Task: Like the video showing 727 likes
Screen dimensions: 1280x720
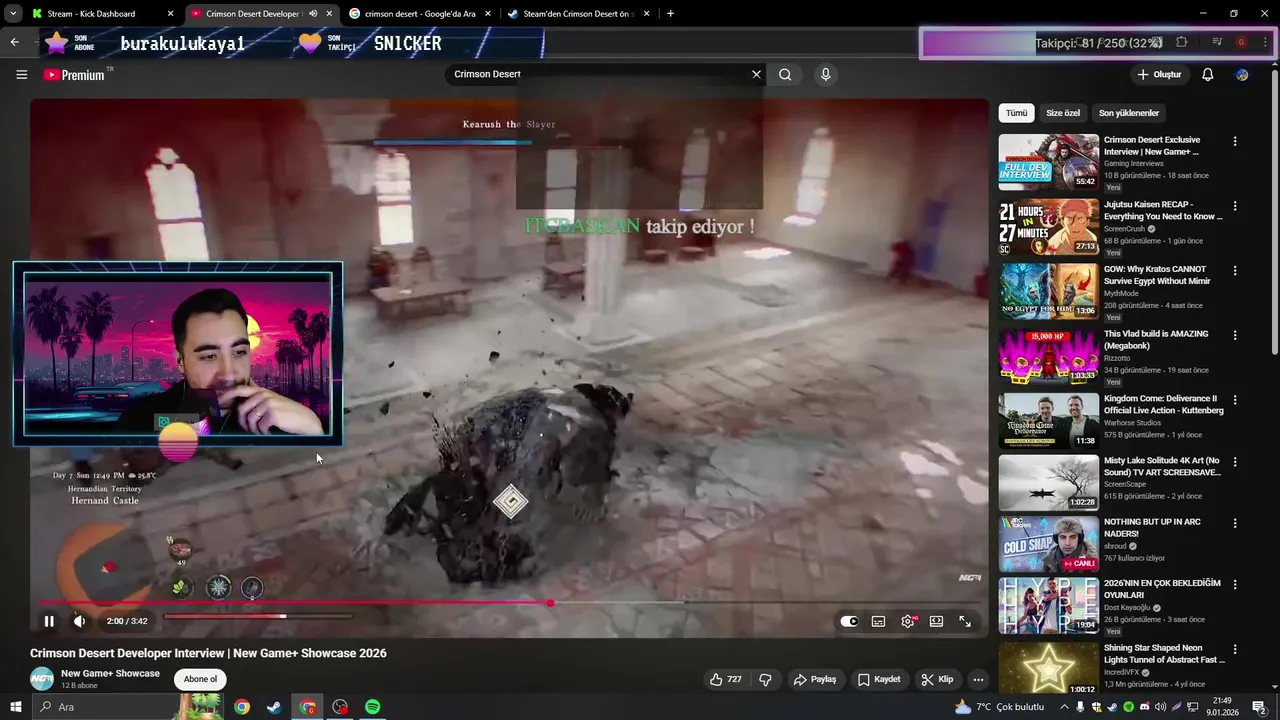Action: pyautogui.click(x=726, y=679)
